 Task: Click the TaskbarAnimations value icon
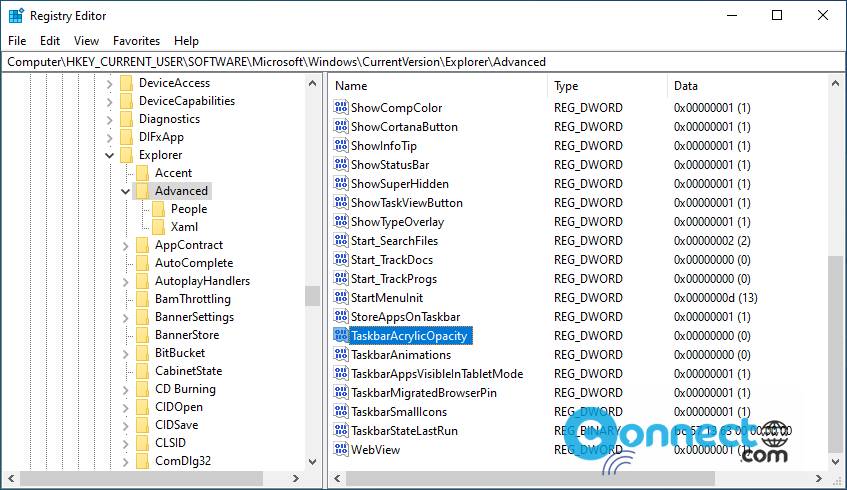coord(341,354)
